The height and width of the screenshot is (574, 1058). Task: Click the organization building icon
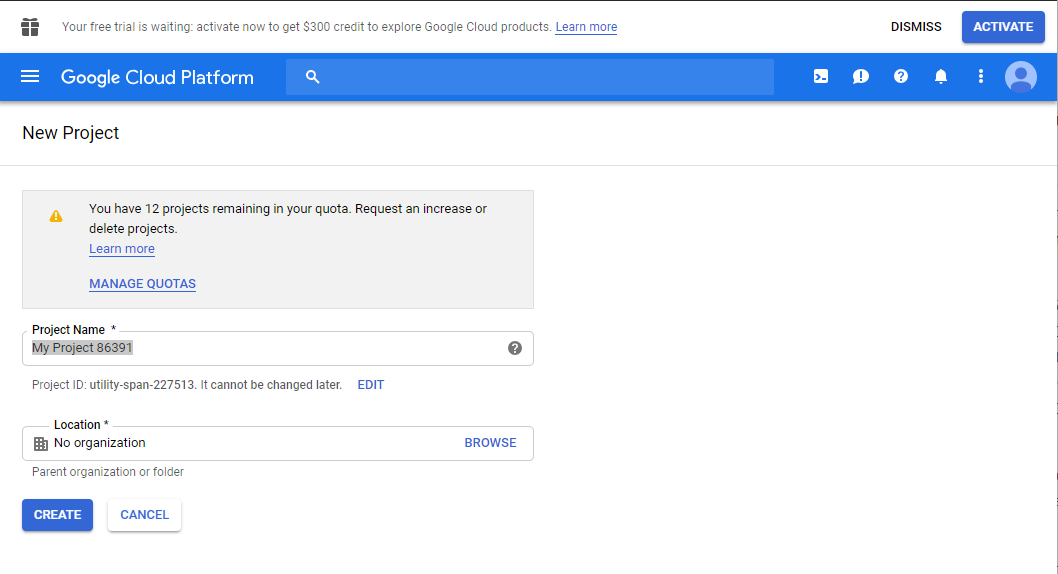41,444
